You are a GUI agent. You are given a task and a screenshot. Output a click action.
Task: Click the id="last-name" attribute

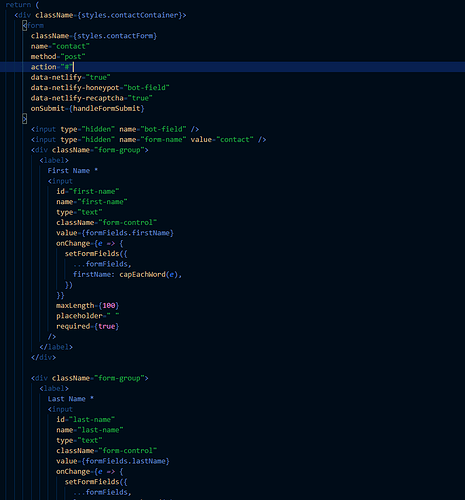click(x=86, y=419)
